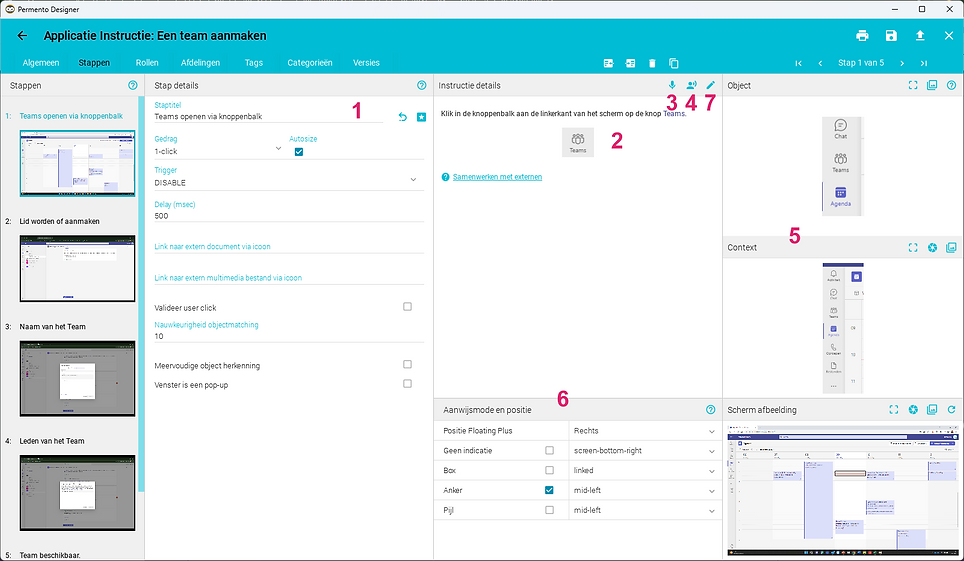
Task: Enable the Valideer user click checkbox
Action: tap(407, 306)
